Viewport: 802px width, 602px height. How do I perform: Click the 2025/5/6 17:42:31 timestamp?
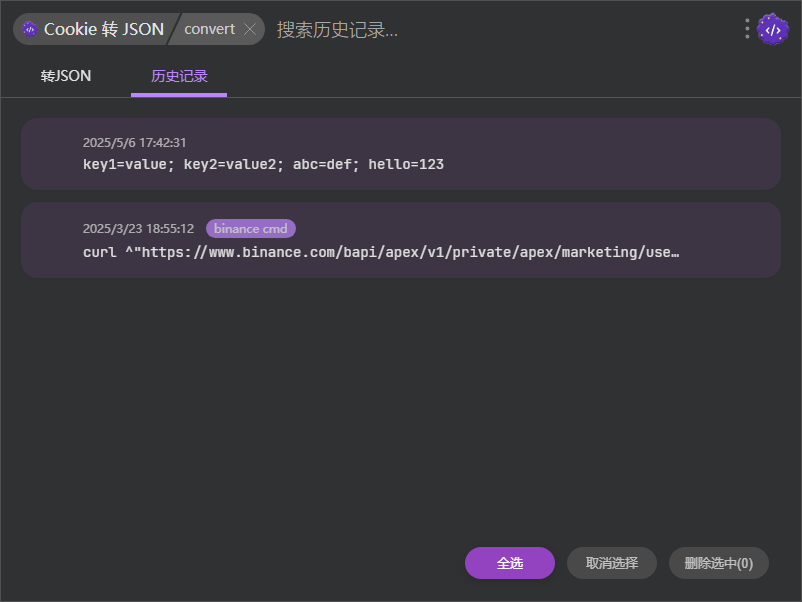click(134, 143)
